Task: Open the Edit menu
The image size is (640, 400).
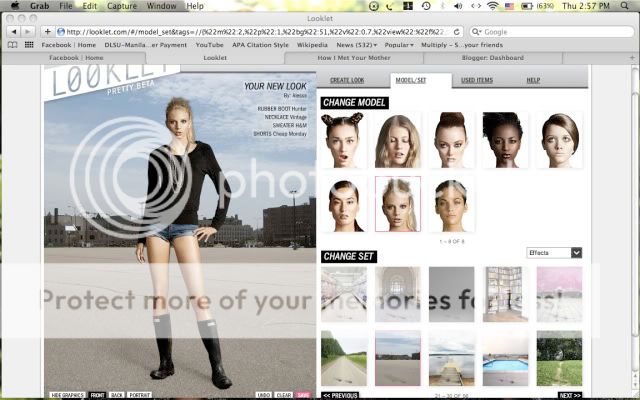Action: 89,6
